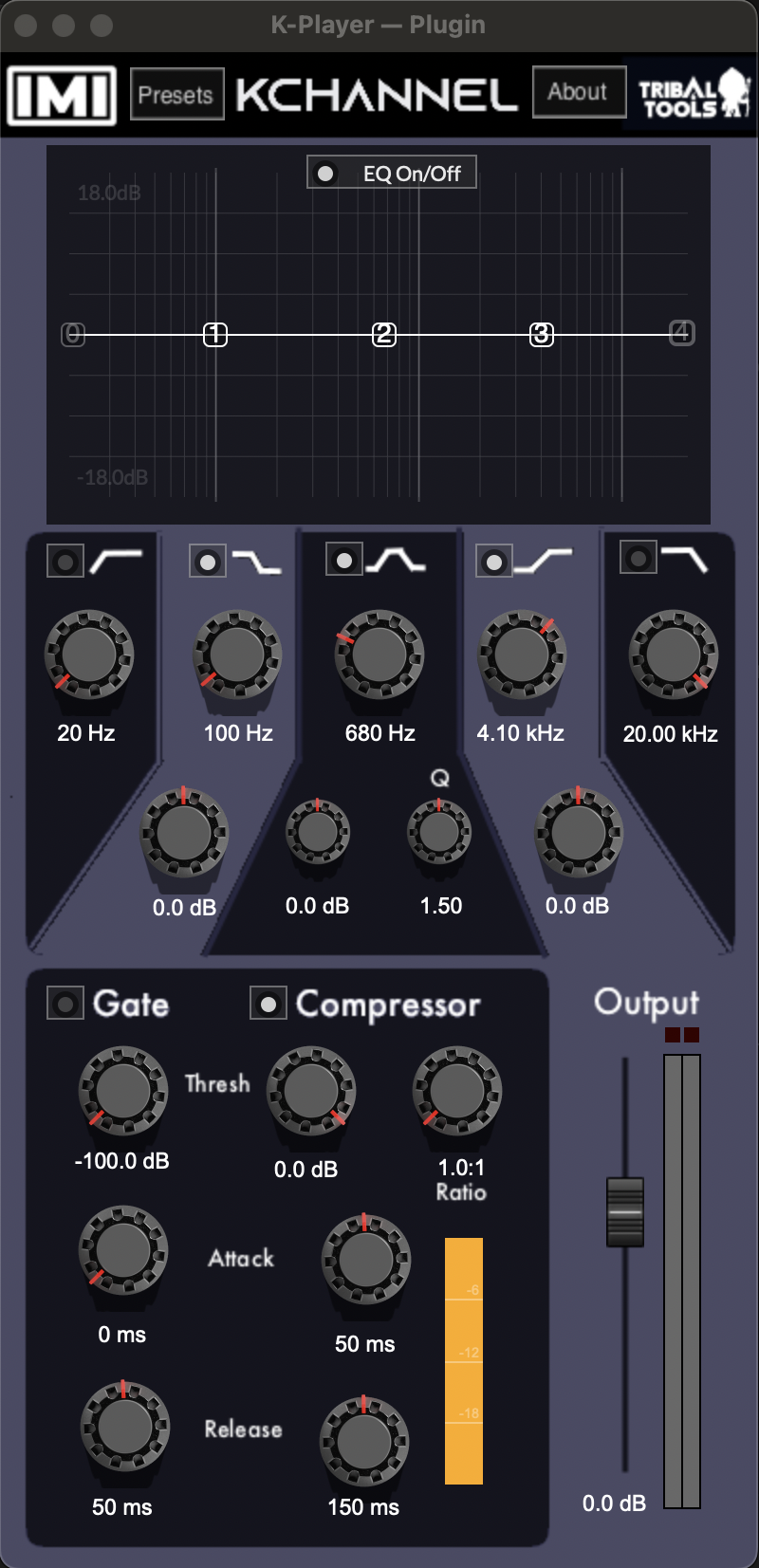Disable the high shelf band toggle
This screenshot has height=1568, width=759.
tap(493, 562)
